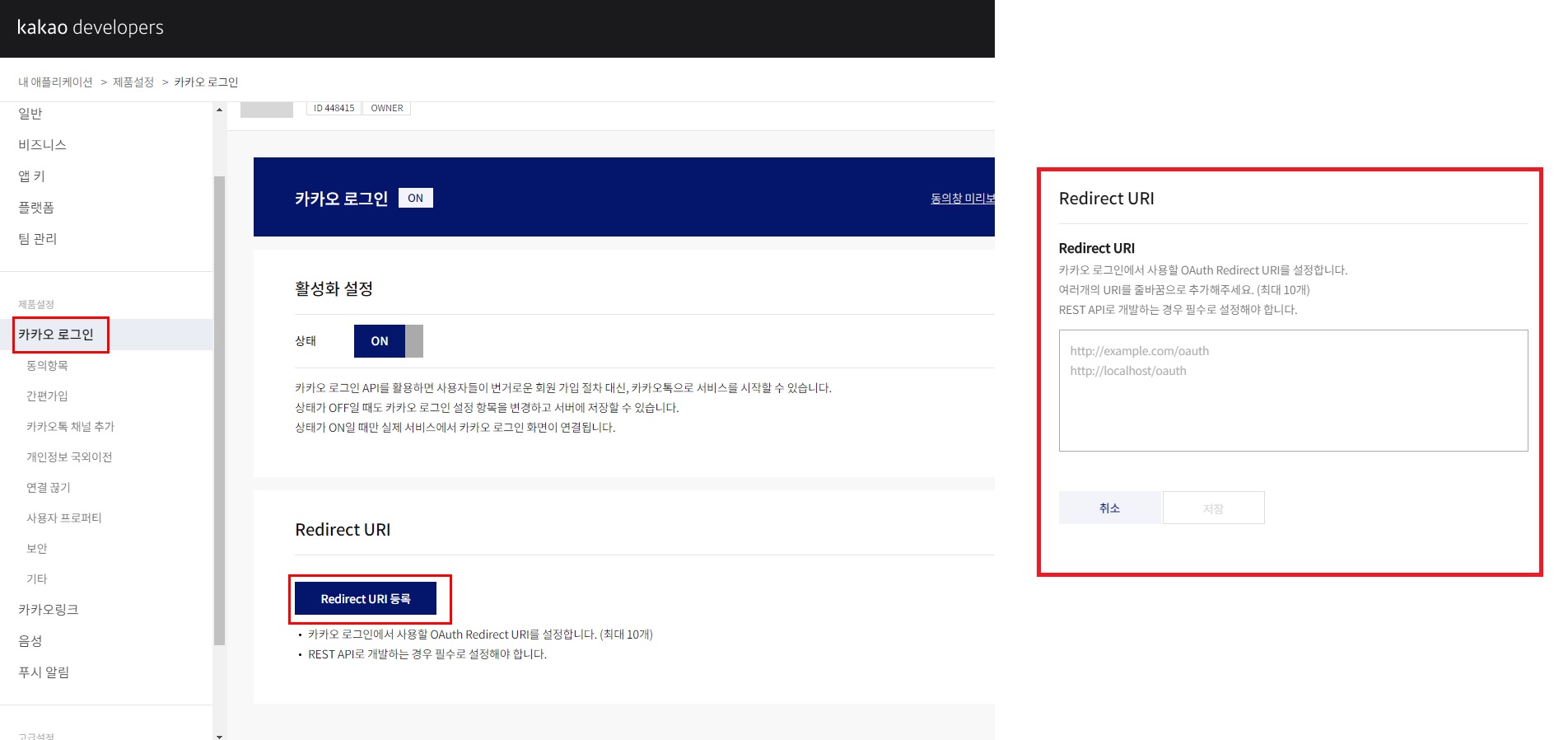
Task: Click sidebar scrollbar up arrow
Action: point(219,110)
